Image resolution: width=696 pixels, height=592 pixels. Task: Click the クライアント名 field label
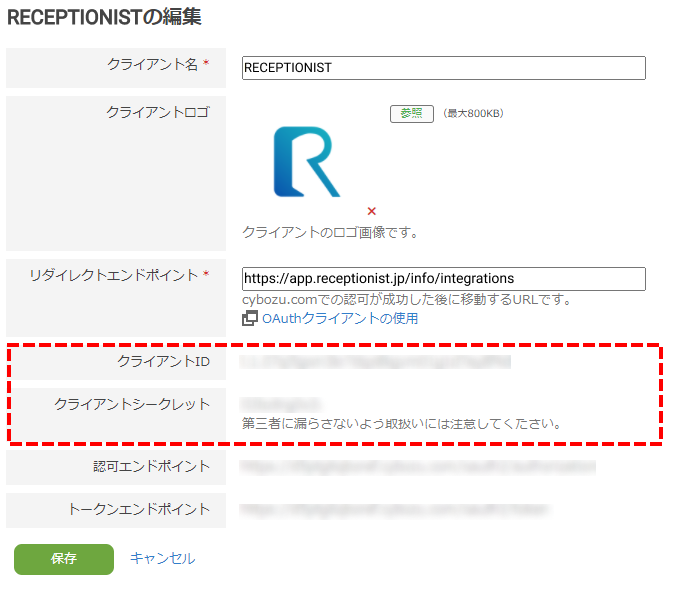pyautogui.click(x=153, y=64)
